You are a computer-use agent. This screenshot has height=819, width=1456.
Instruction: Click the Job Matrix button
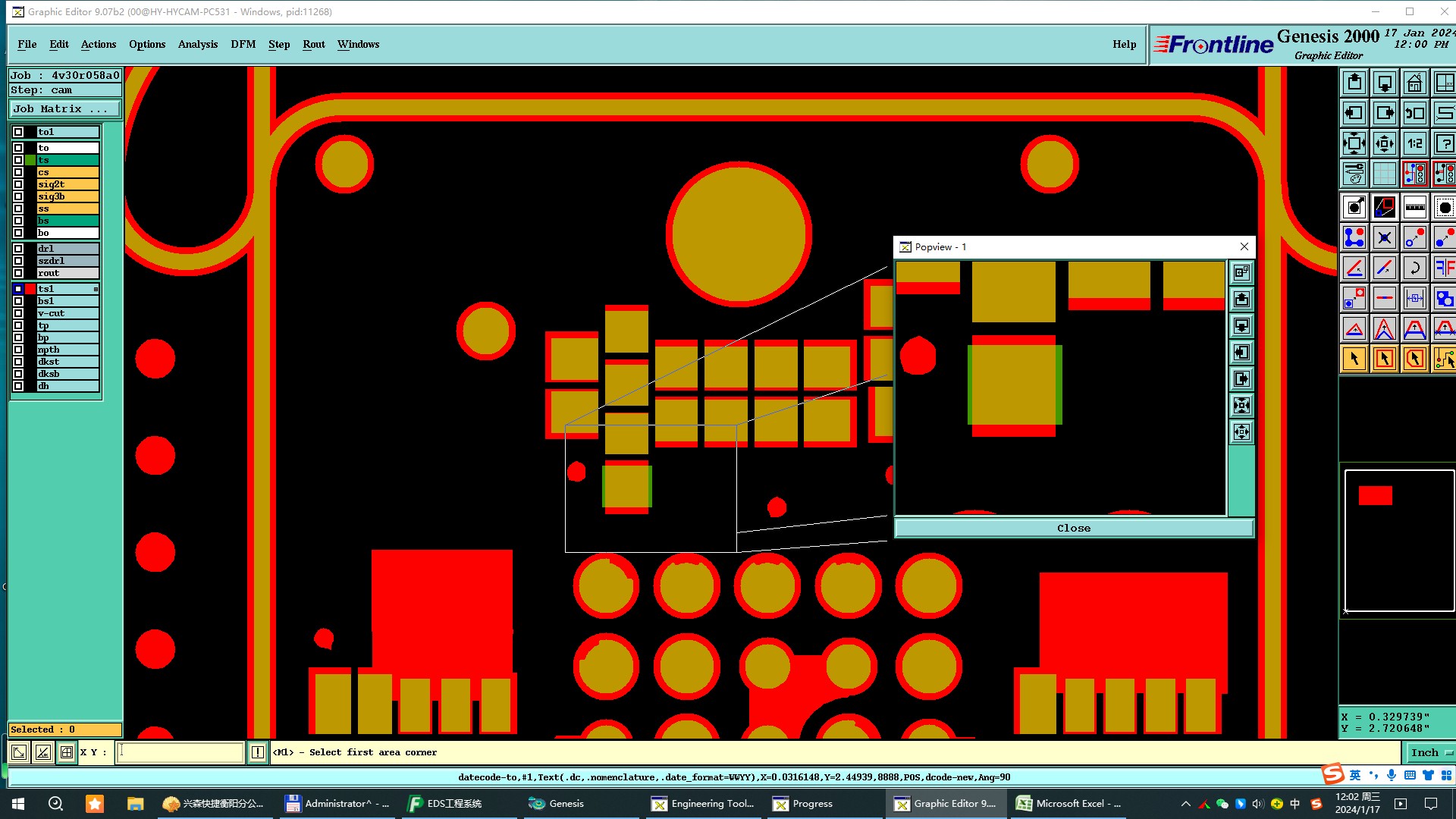point(64,109)
